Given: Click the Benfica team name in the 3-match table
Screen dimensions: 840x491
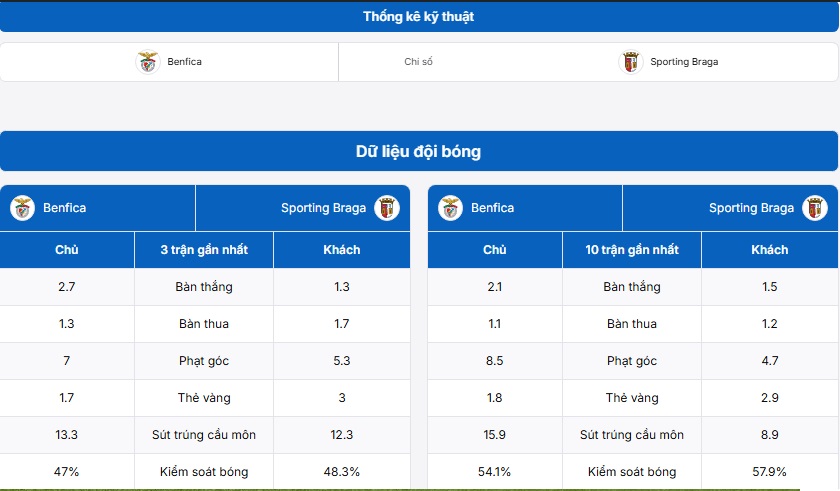Looking at the screenshot, I should (x=64, y=208).
